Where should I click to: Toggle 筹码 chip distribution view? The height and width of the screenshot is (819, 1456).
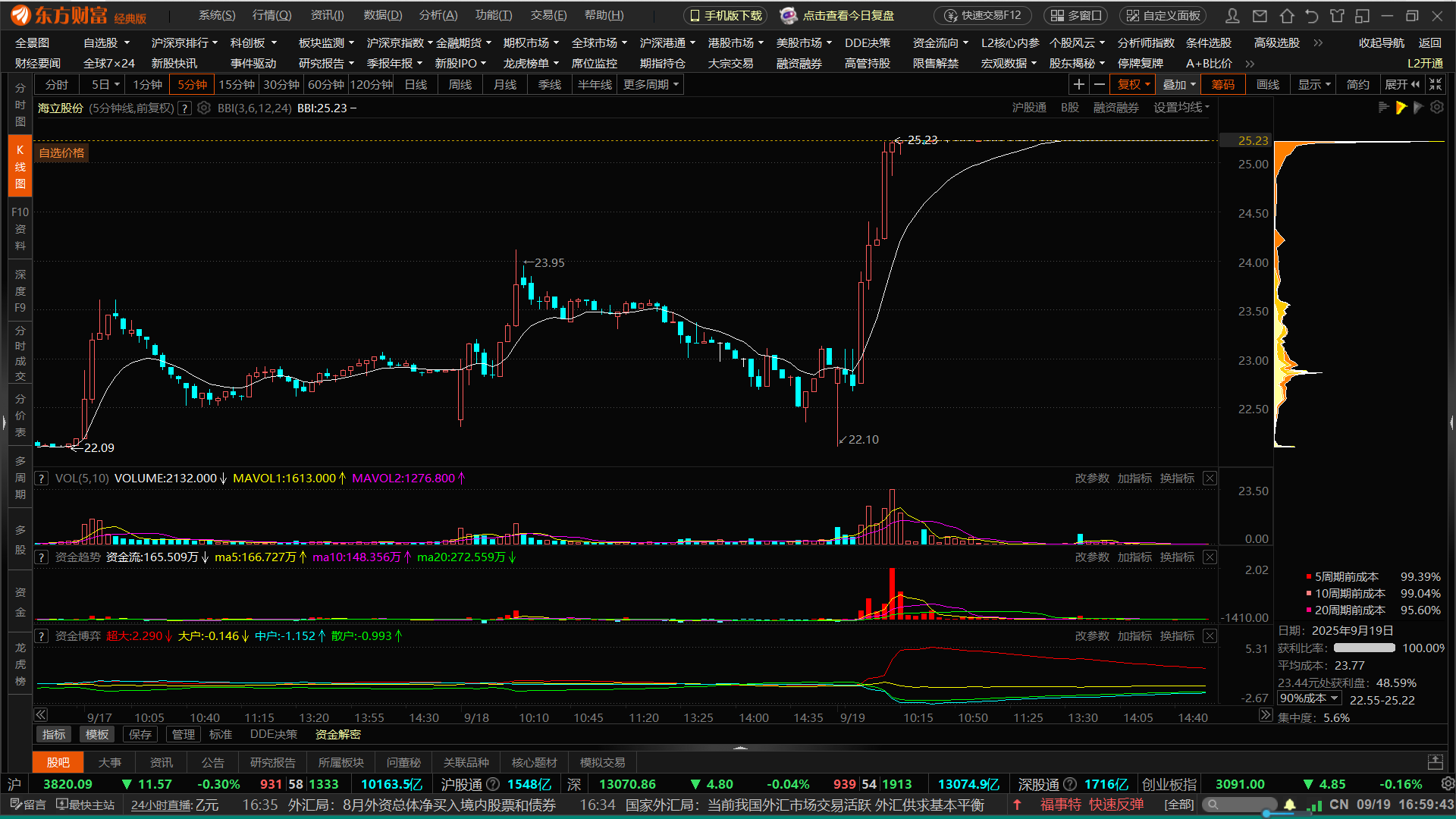click(1222, 84)
